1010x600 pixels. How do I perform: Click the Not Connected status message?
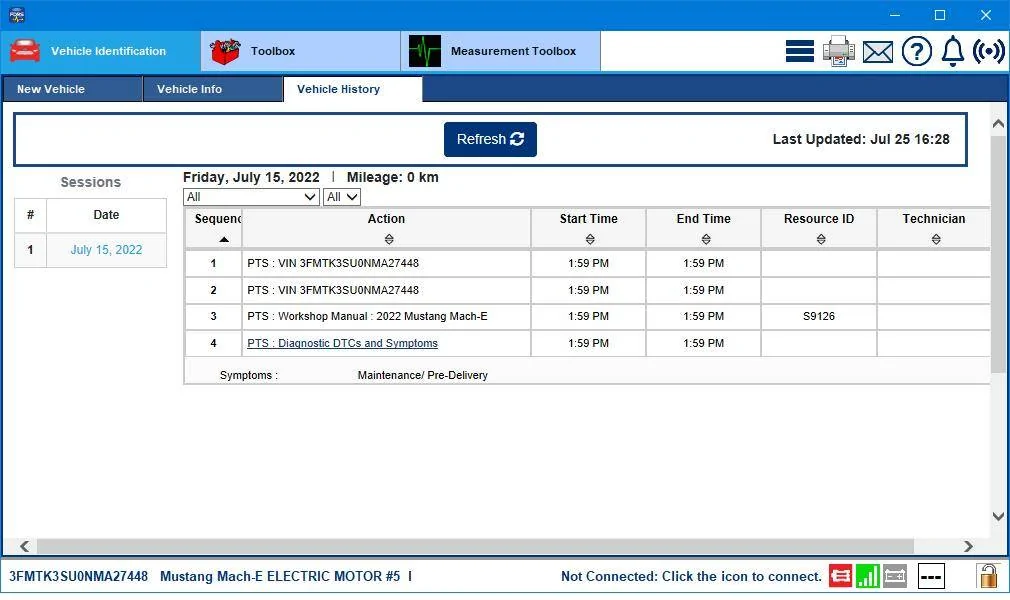tap(691, 576)
